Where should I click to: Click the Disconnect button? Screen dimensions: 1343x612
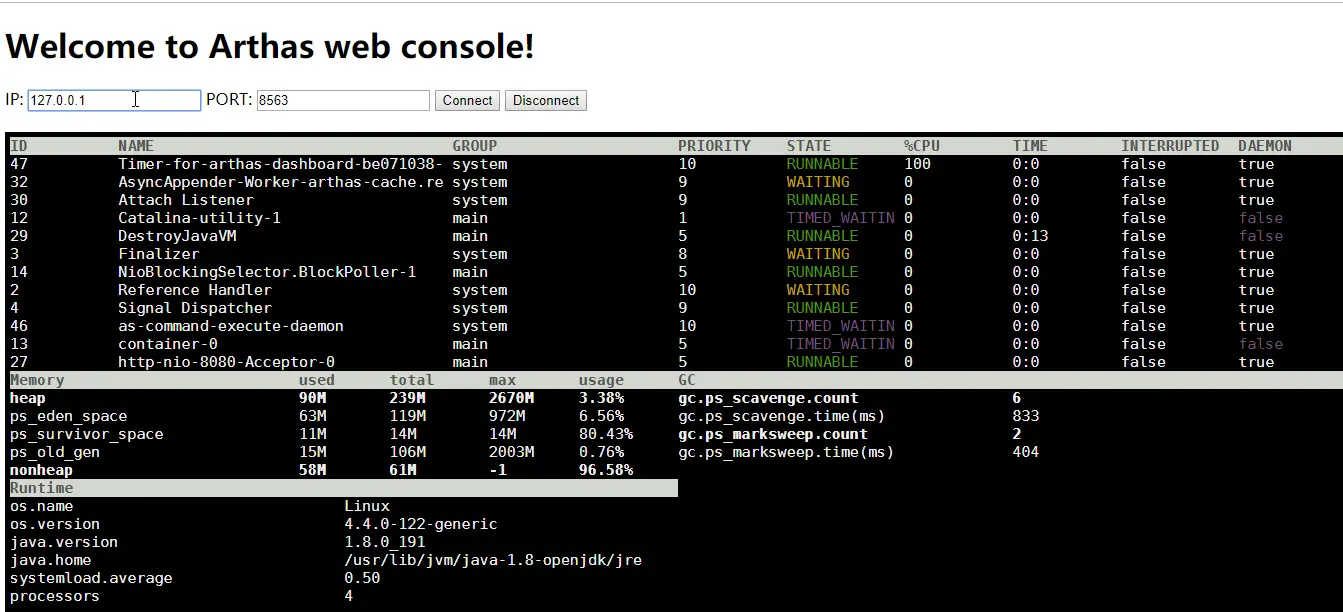pyautogui.click(x=546, y=100)
